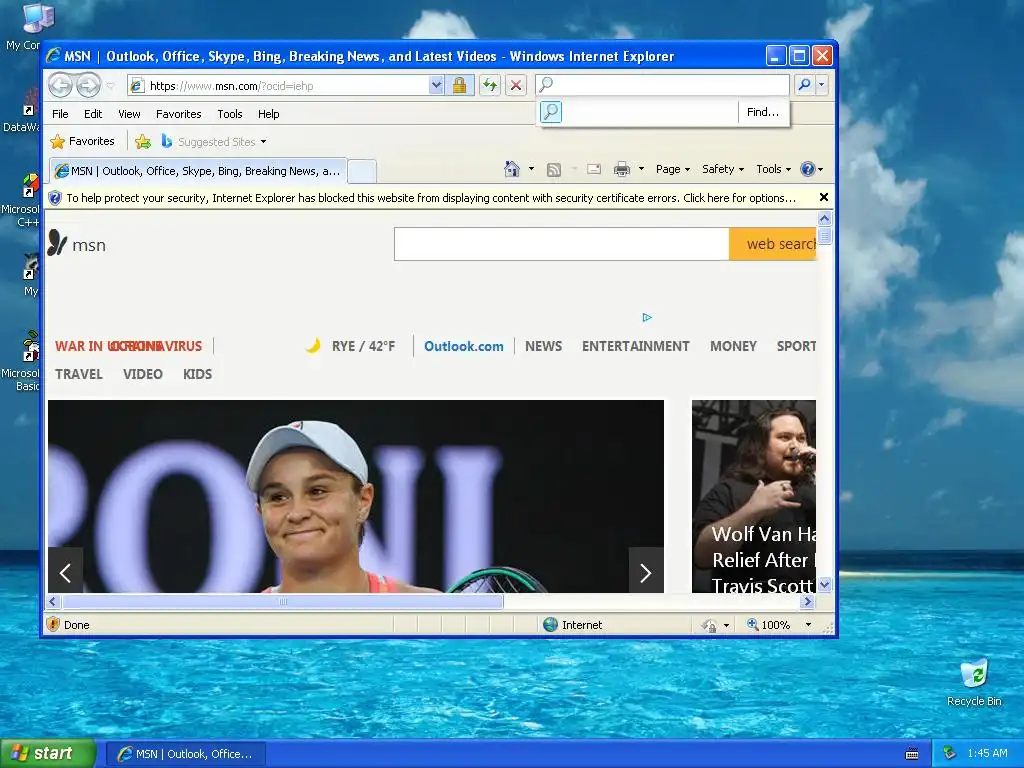Screen dimensions: 1024x768
Task: Expand the Home button dropdown arrow
Action: (x=531, y=169)
